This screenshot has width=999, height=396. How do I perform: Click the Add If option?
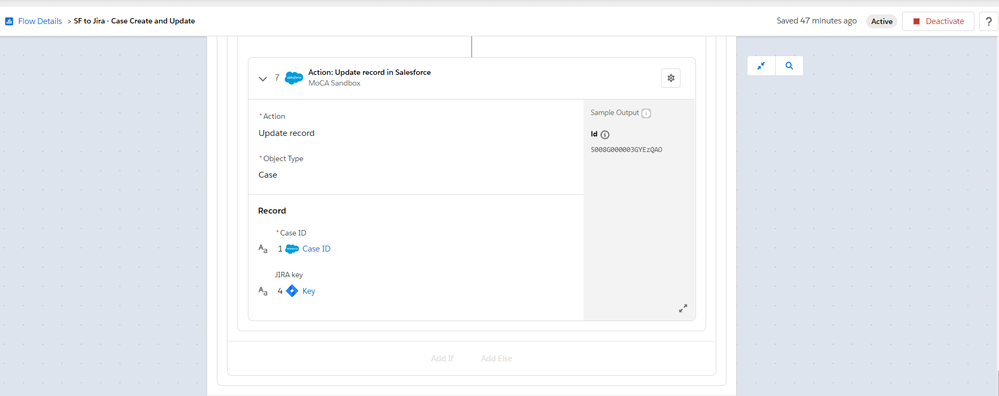(442, 358)
